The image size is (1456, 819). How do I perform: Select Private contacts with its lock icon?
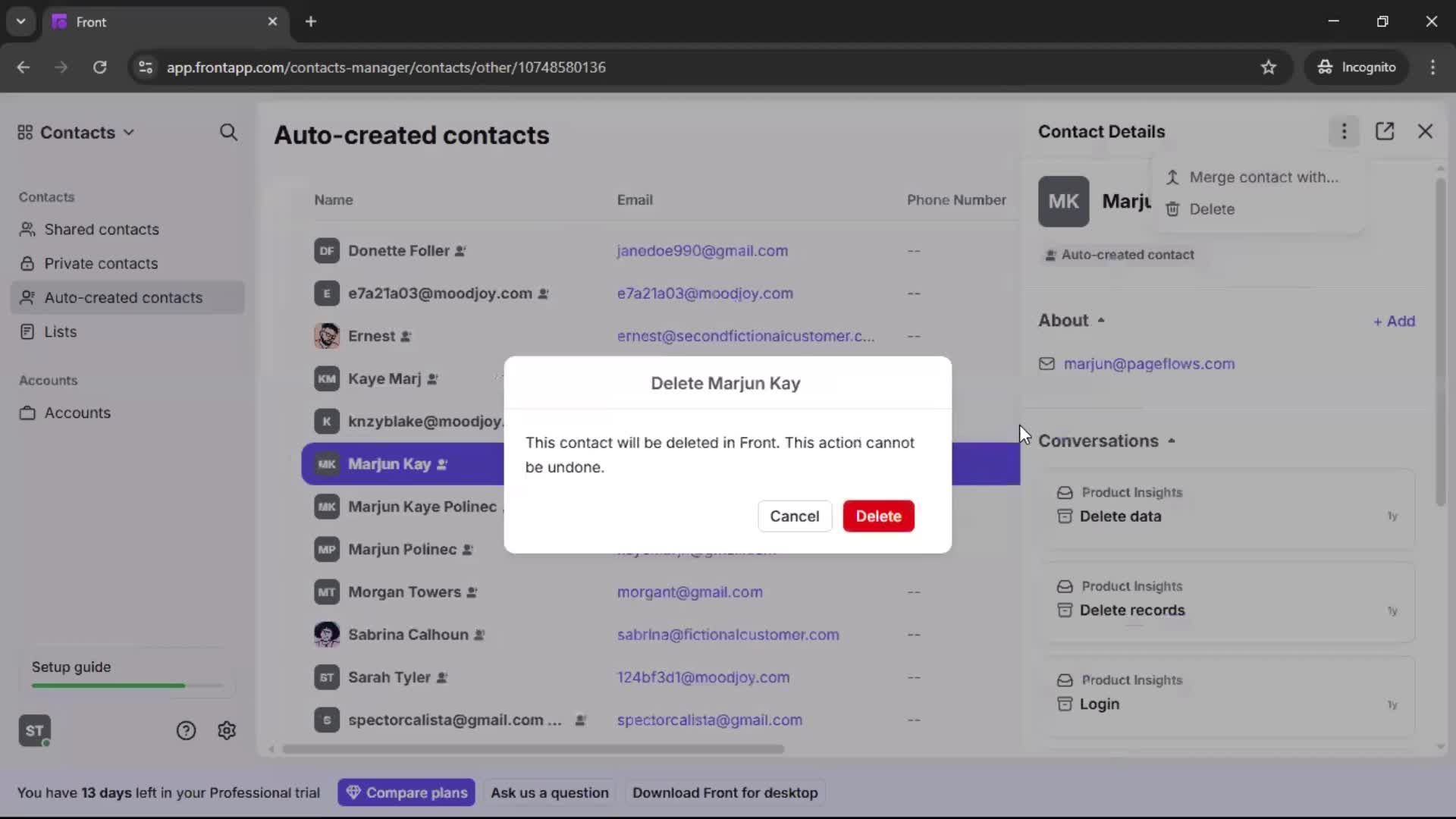pos(101,263)
